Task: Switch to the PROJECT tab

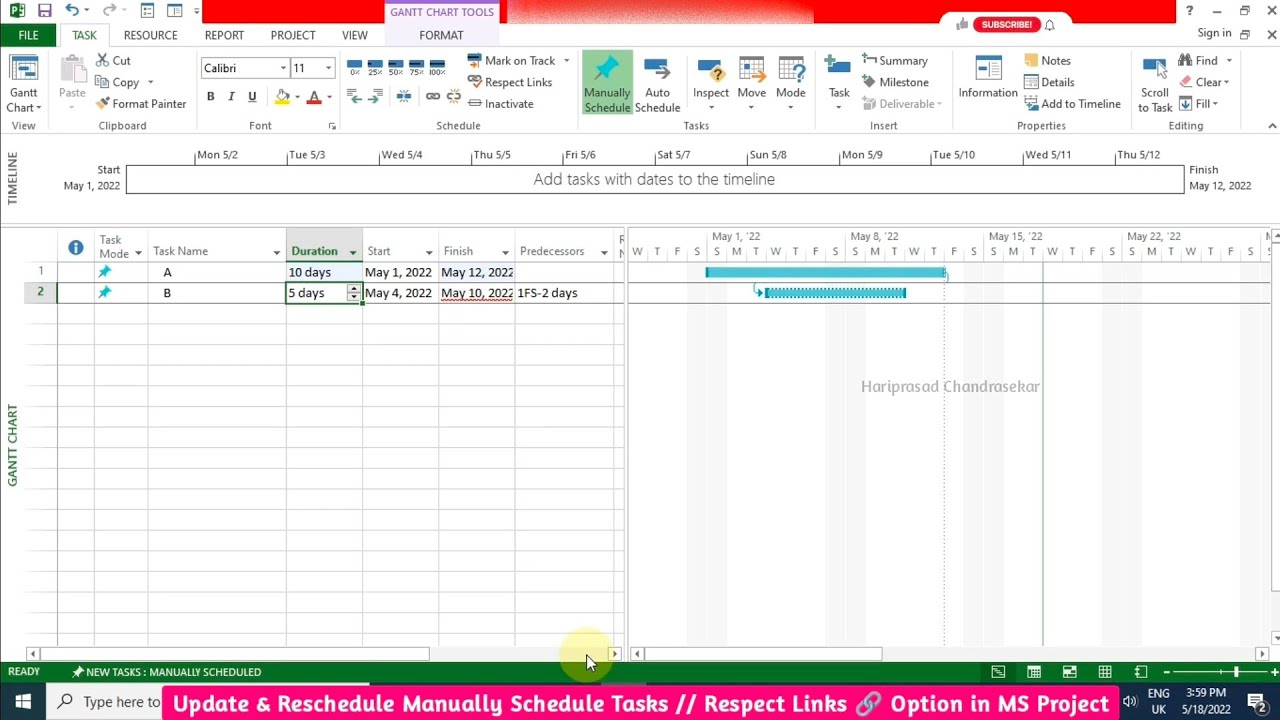Action: pos(293,35)
